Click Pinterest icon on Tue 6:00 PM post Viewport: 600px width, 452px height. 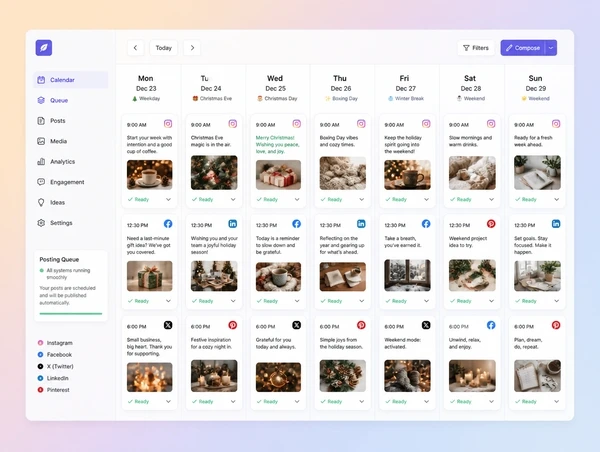tap(233, 325)
